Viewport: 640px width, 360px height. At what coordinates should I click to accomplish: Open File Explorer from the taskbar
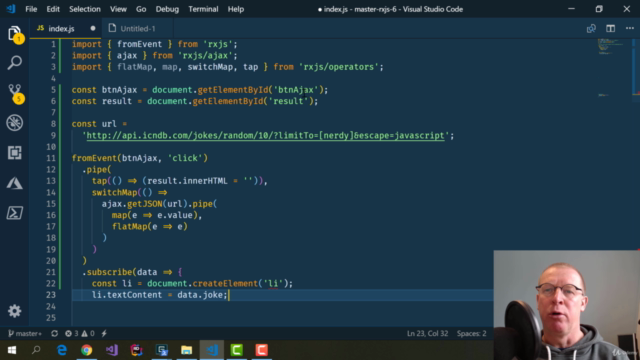pyautogui.click(x=187, y=350)
